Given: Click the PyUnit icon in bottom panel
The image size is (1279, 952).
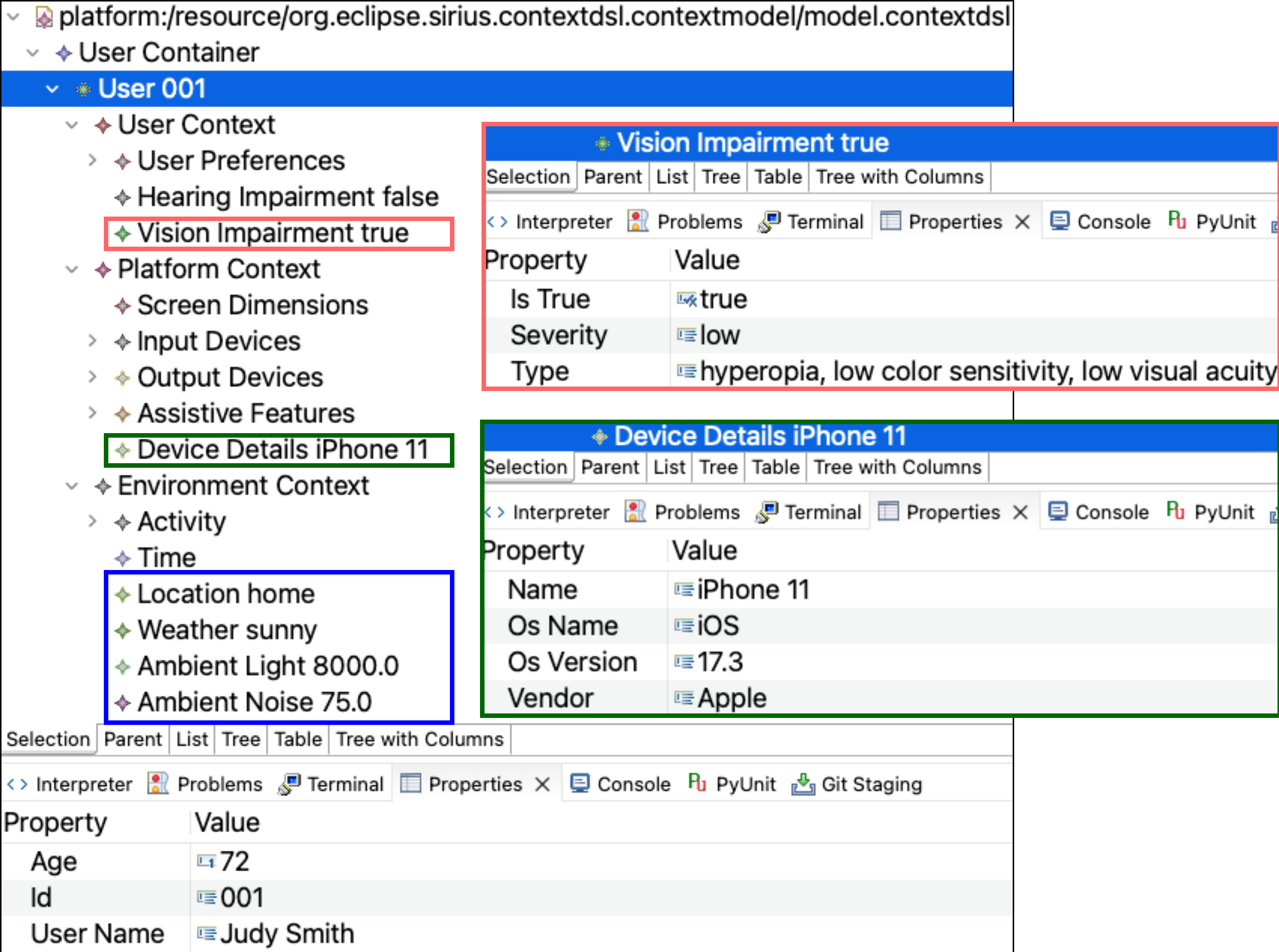Looking at the screenshot, I should [x=697, y=783].
